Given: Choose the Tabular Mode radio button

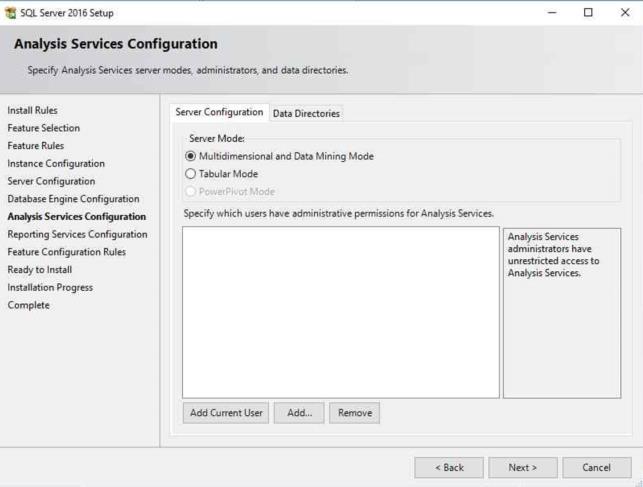Looking at the screenshot, I should click(x=190, y=174).
